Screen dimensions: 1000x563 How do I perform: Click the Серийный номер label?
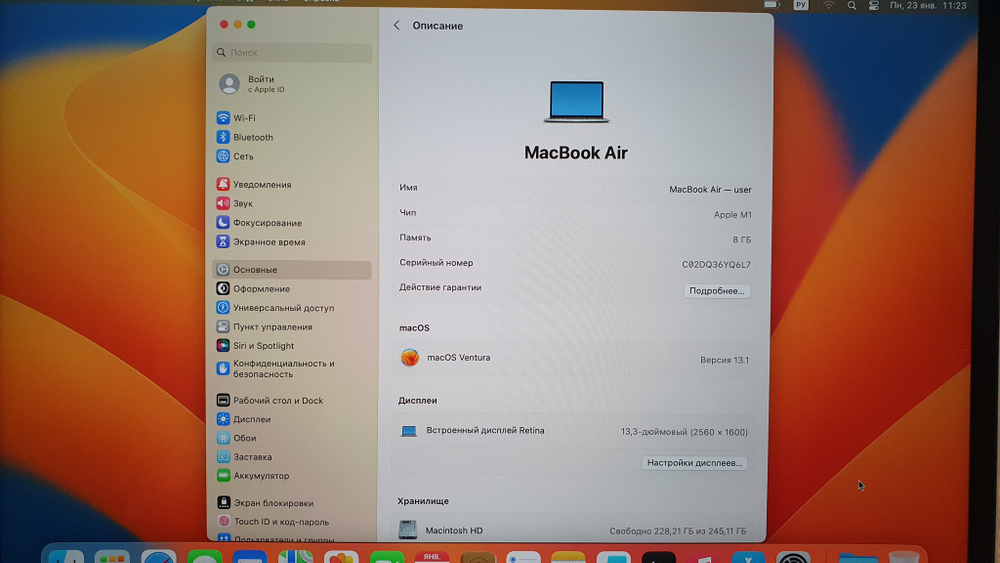click(x=436, y=263)
